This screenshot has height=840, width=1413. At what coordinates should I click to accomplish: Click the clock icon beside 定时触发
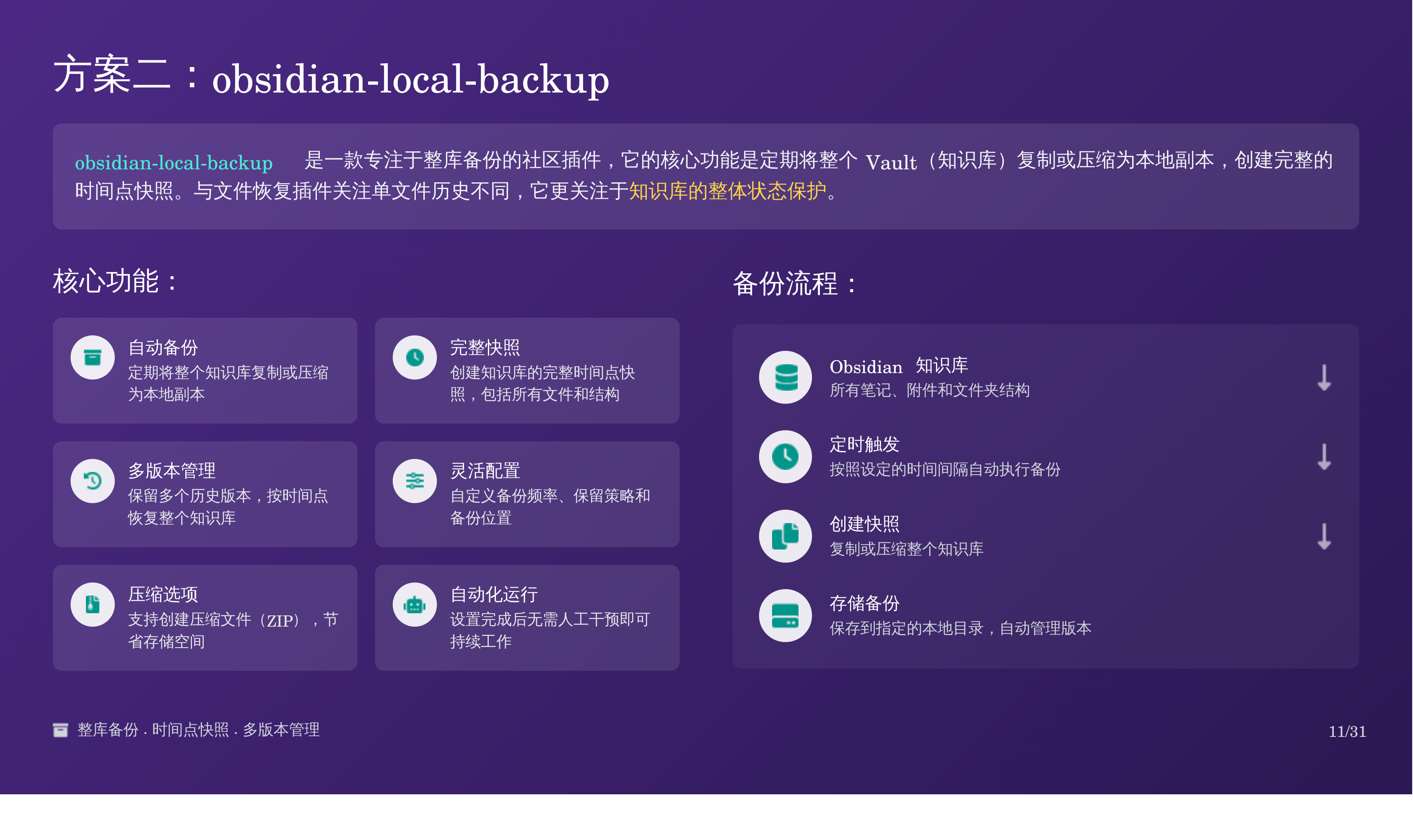point(786,457)
